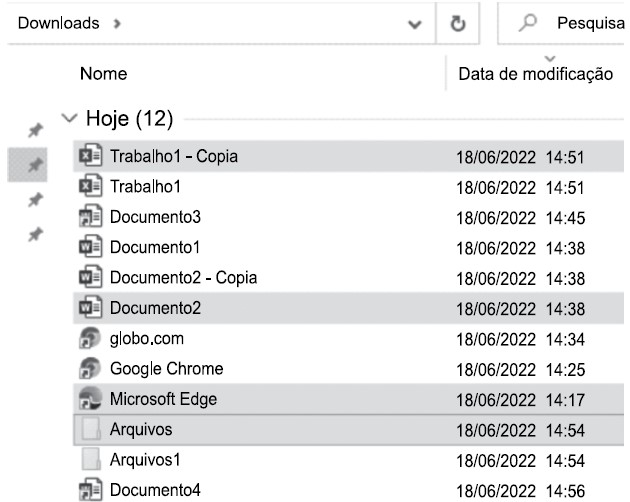This screenshot has height=502, width=630.
Task: Collapse the Hoje (12) group
Action: point(68,120)
